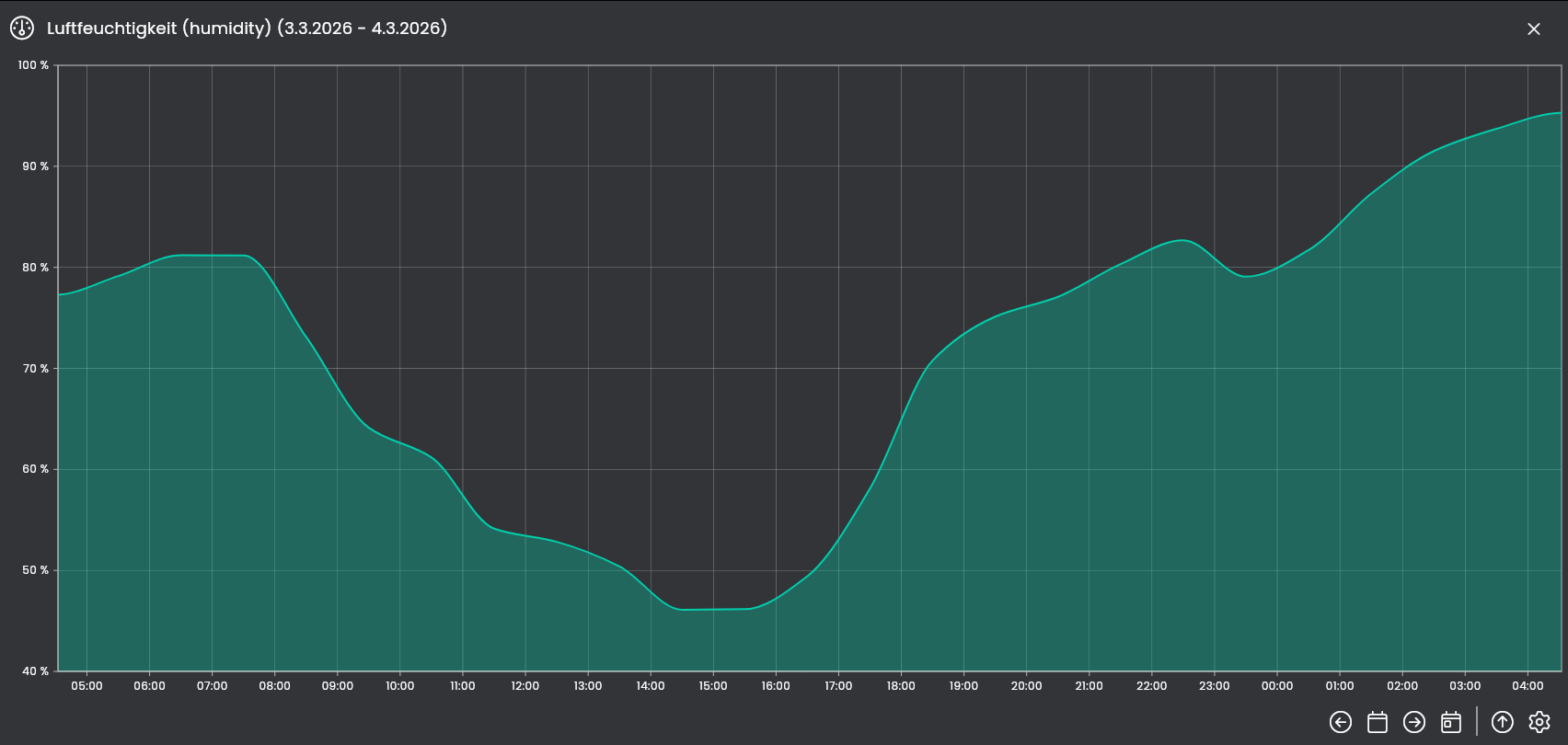Image resolution: width=1568 pixels, height=745 pixels.
Task: Click the curve's plateau at 07:00
Action: (x=212, y=256)
